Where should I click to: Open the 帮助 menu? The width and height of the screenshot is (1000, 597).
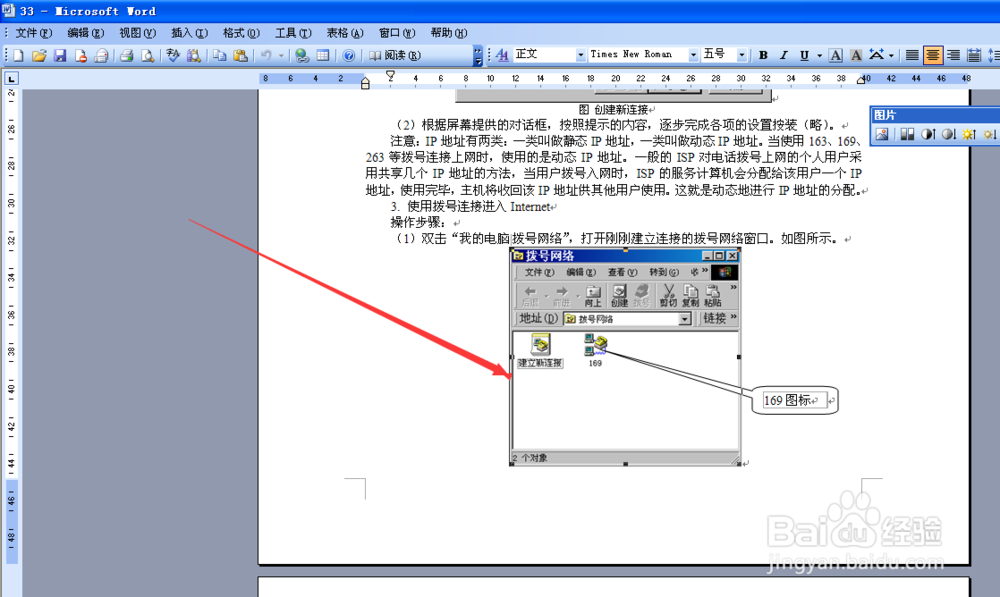448,33
